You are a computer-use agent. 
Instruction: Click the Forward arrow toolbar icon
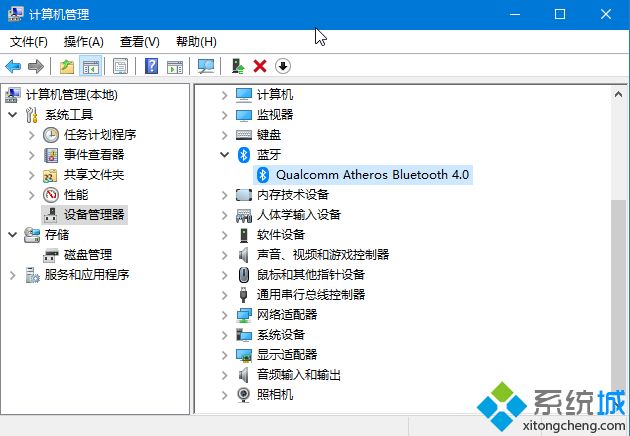click(x=35, y=66)
